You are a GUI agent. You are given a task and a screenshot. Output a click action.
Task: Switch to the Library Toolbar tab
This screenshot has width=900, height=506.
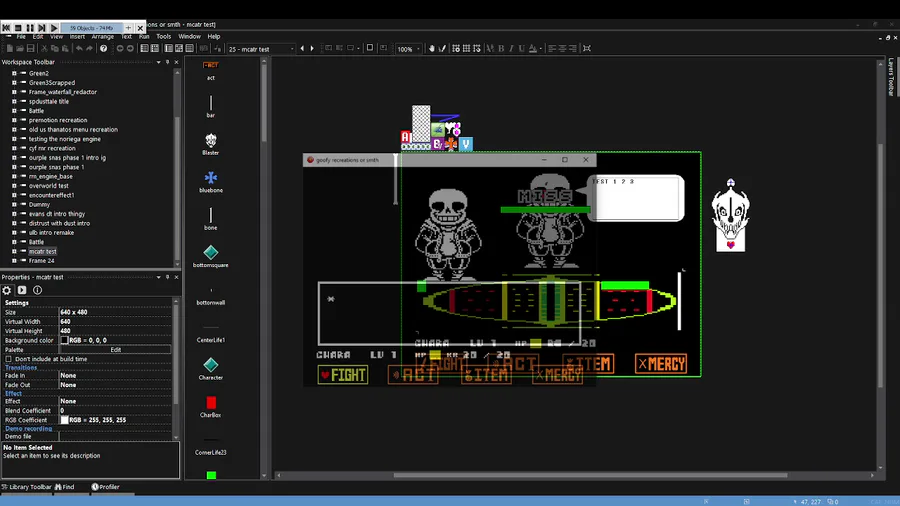coord(26,487)
